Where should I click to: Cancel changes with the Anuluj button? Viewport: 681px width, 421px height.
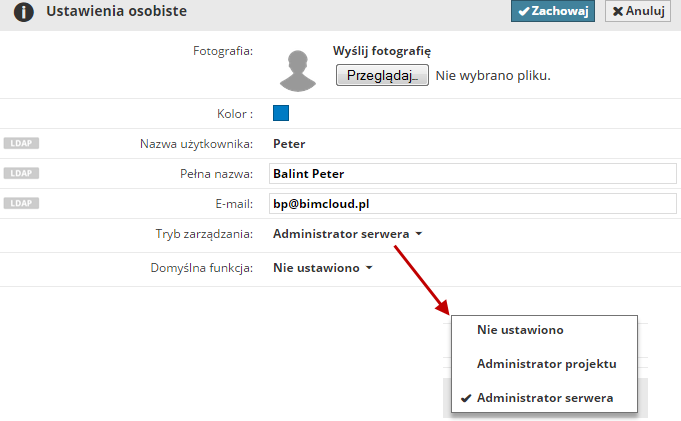pyautogui.click(x=638, y=11)
